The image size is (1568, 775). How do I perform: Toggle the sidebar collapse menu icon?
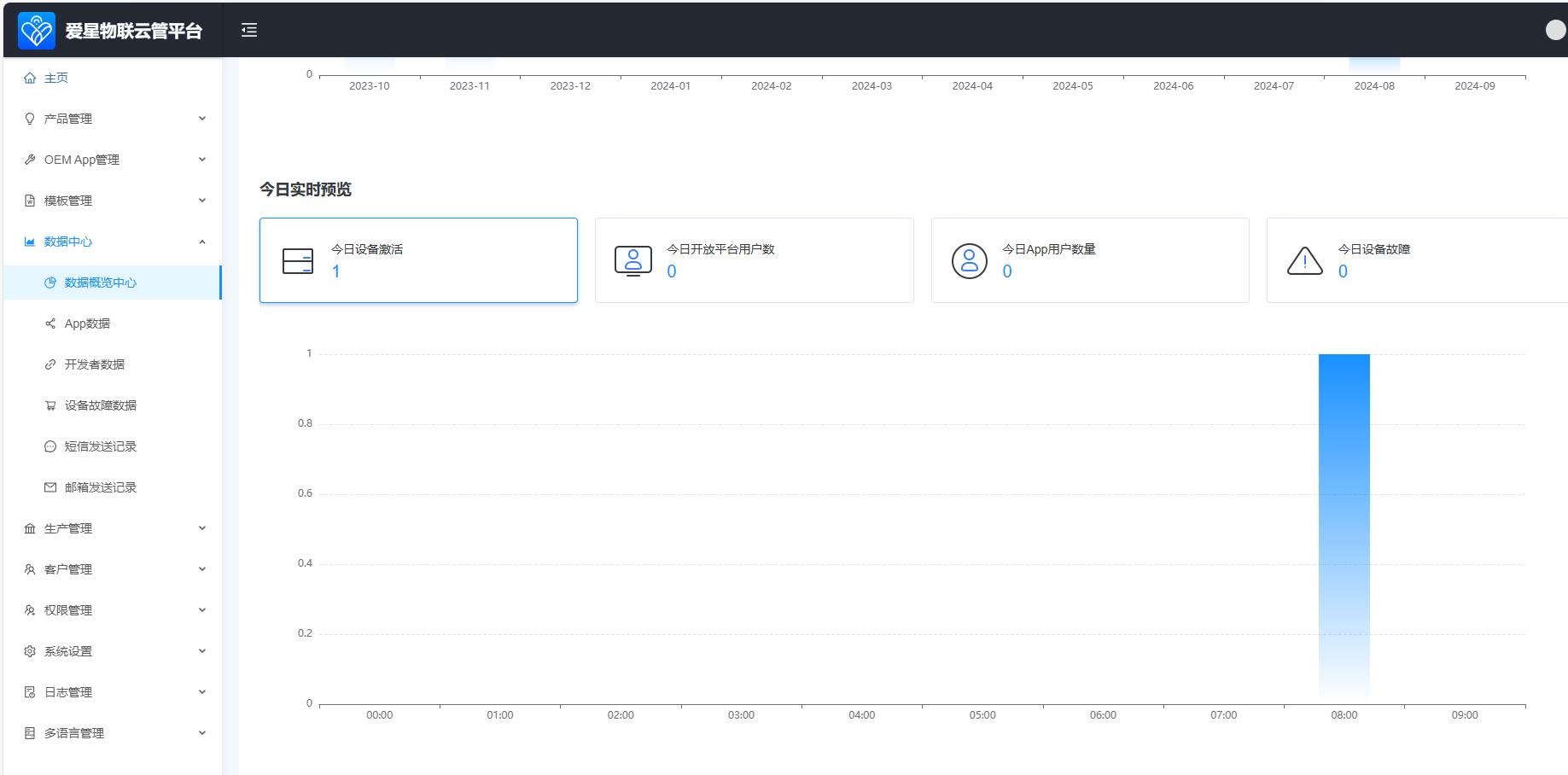249,31
